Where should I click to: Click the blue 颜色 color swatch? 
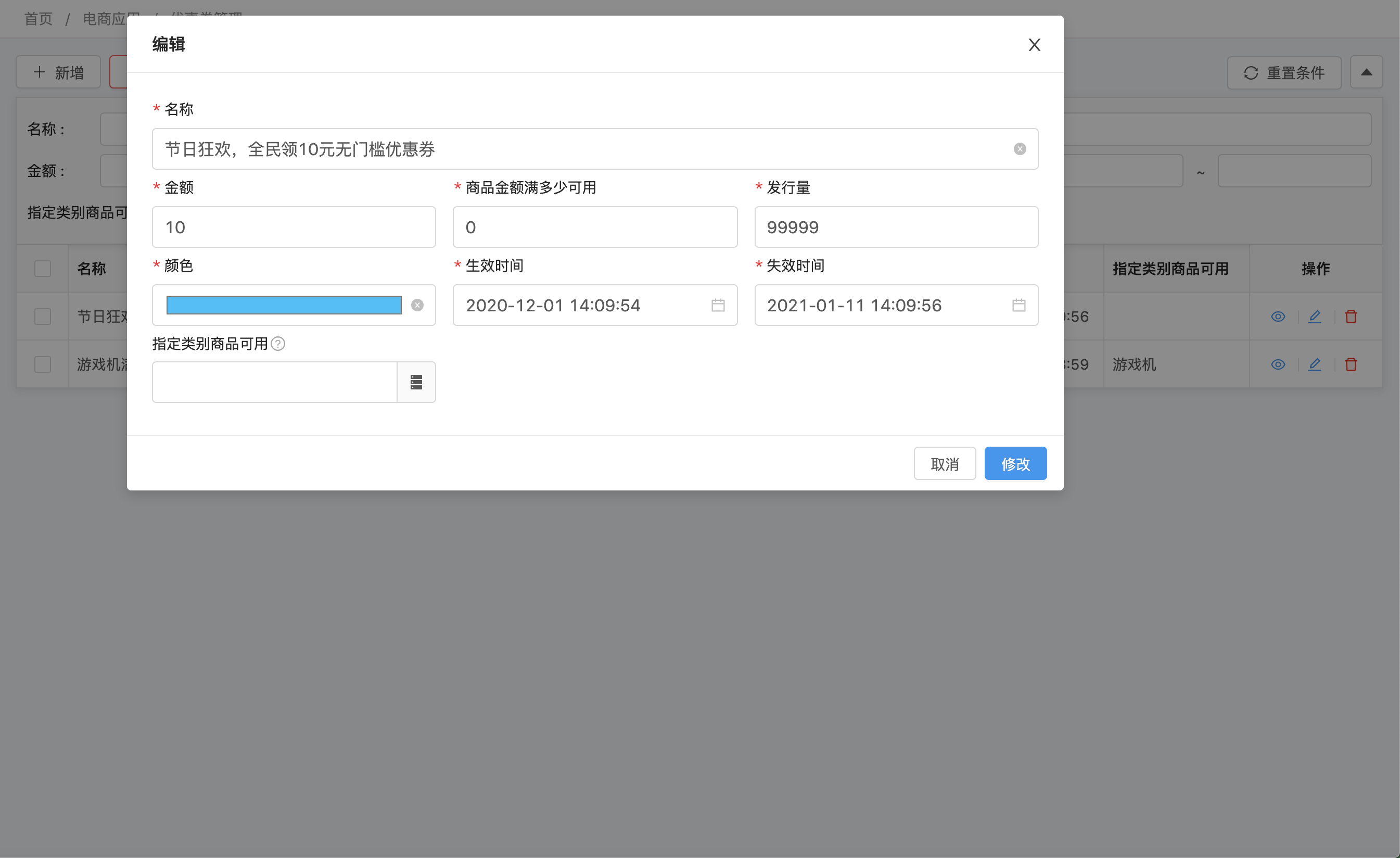pos(284,305)
